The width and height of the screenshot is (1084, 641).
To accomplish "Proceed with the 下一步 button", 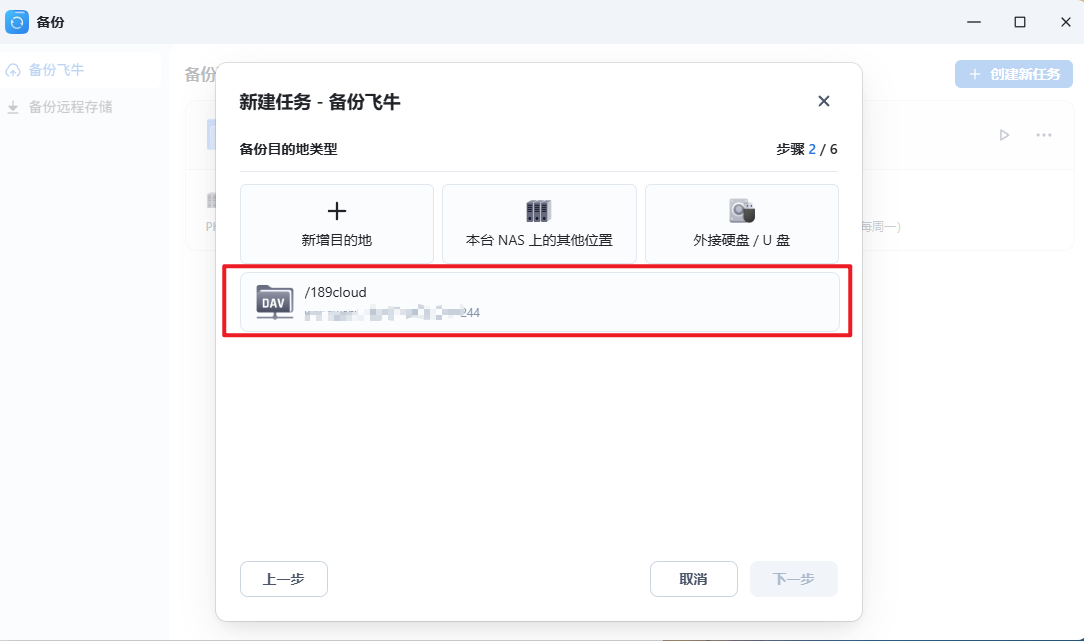I will [794, 579].
